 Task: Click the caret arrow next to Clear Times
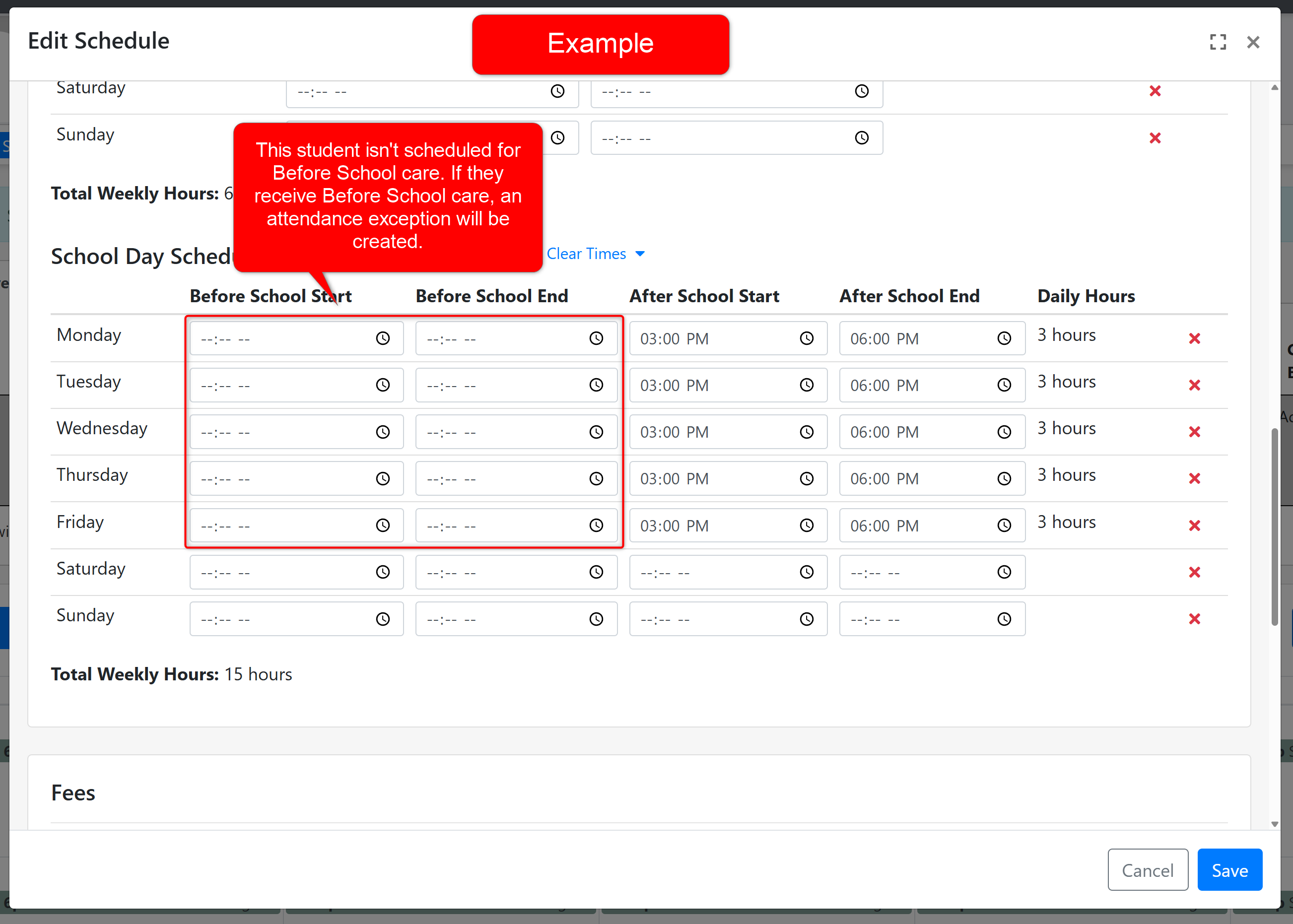pos(640,254)
